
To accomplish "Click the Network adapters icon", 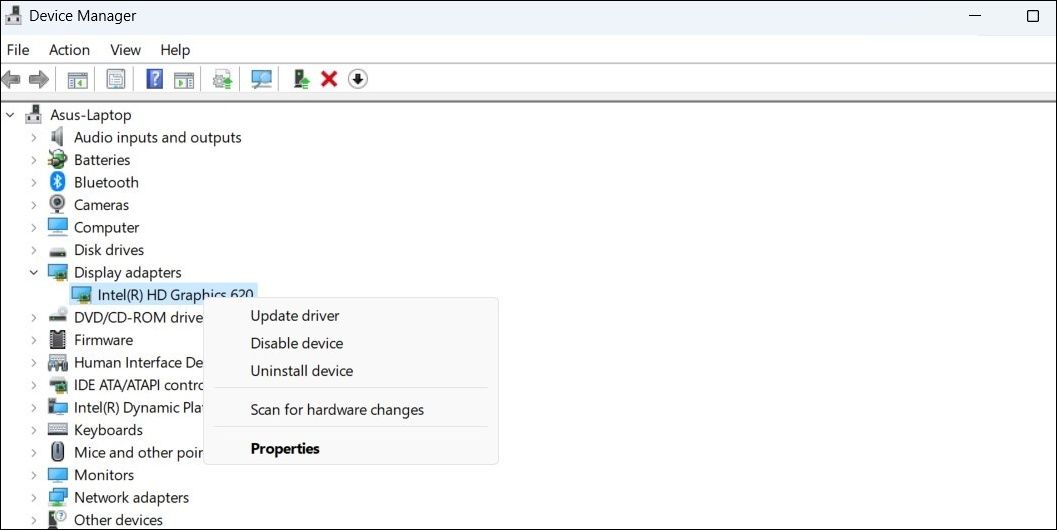I will [x=57, y=498].
